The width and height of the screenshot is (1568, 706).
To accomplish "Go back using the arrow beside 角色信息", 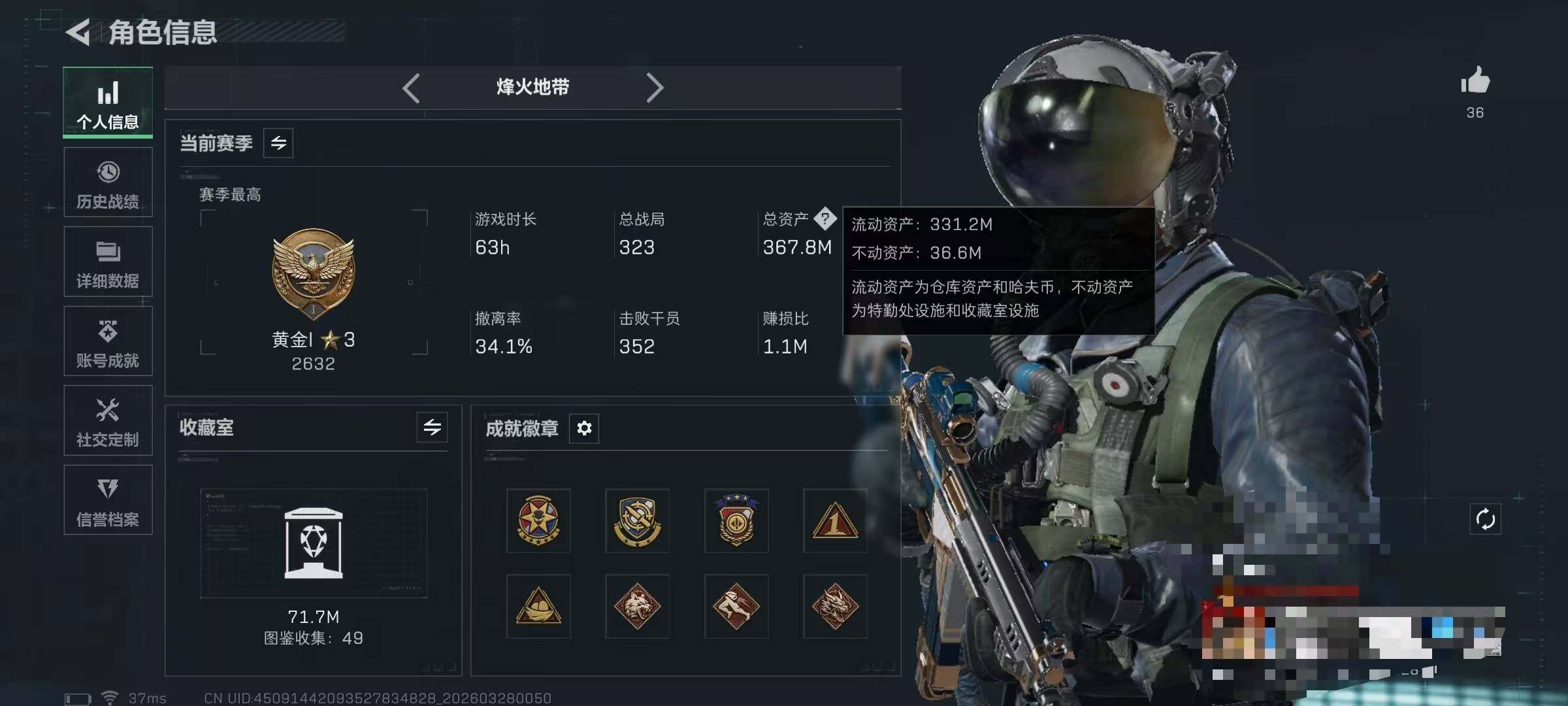I will coord(78,33).
